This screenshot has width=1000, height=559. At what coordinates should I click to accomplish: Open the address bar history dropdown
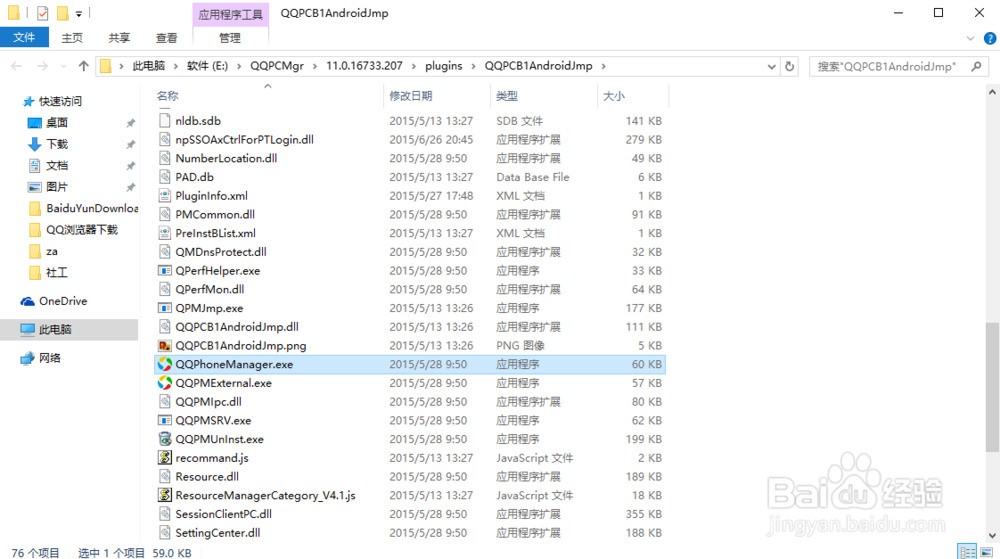tap(771, 66)
